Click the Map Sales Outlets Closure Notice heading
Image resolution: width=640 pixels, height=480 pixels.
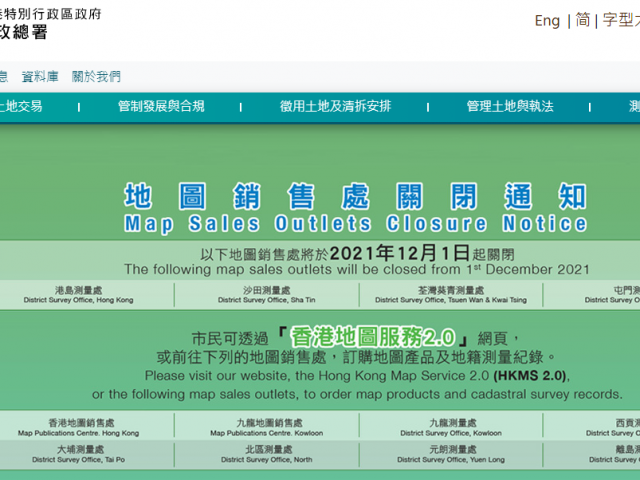pyautogui.click(x=356, y=224)
